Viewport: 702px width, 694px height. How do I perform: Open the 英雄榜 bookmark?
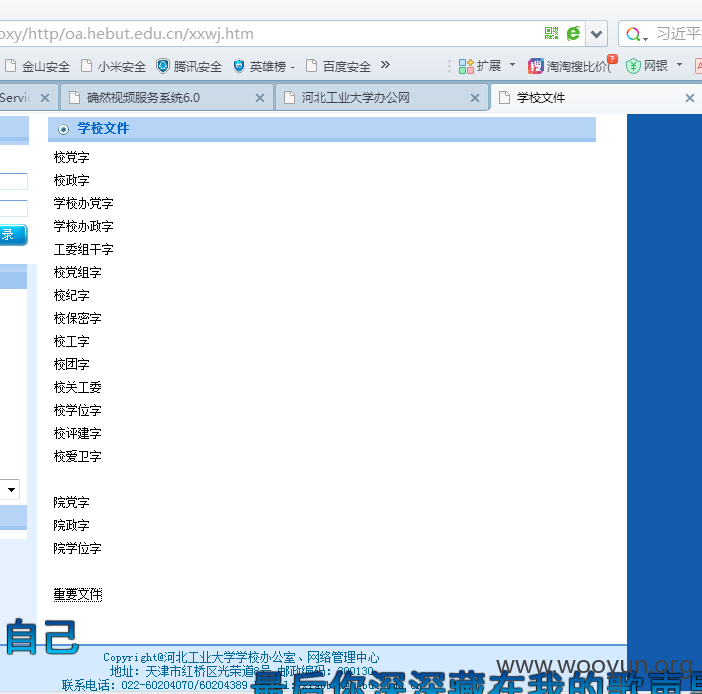tap(264, 66)
